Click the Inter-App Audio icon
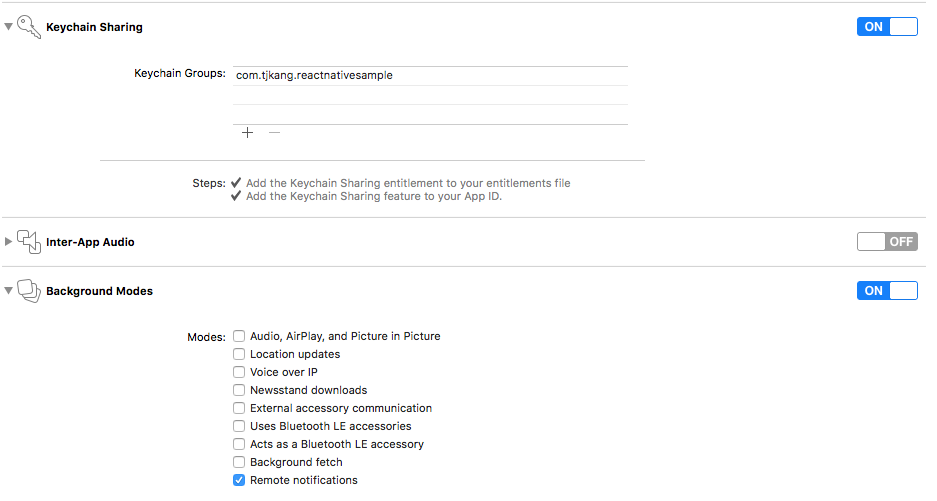The height and width of the screenshot is (501, 937). (x=29, y=241)
